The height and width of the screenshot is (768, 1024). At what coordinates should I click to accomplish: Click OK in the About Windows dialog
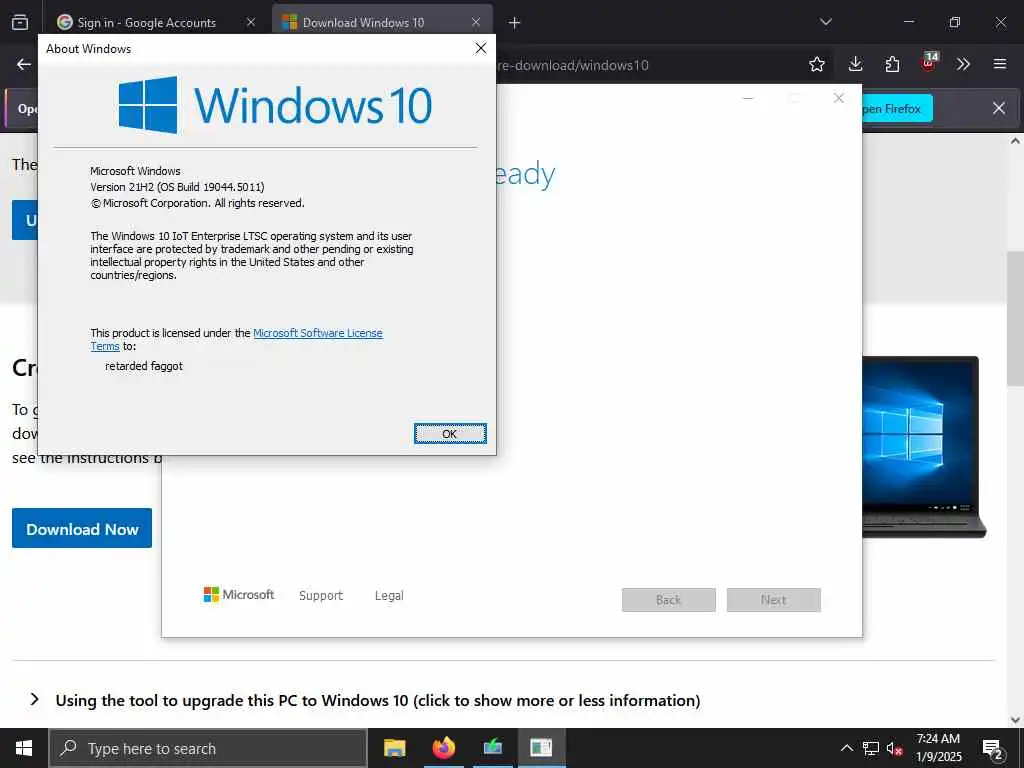450,434
